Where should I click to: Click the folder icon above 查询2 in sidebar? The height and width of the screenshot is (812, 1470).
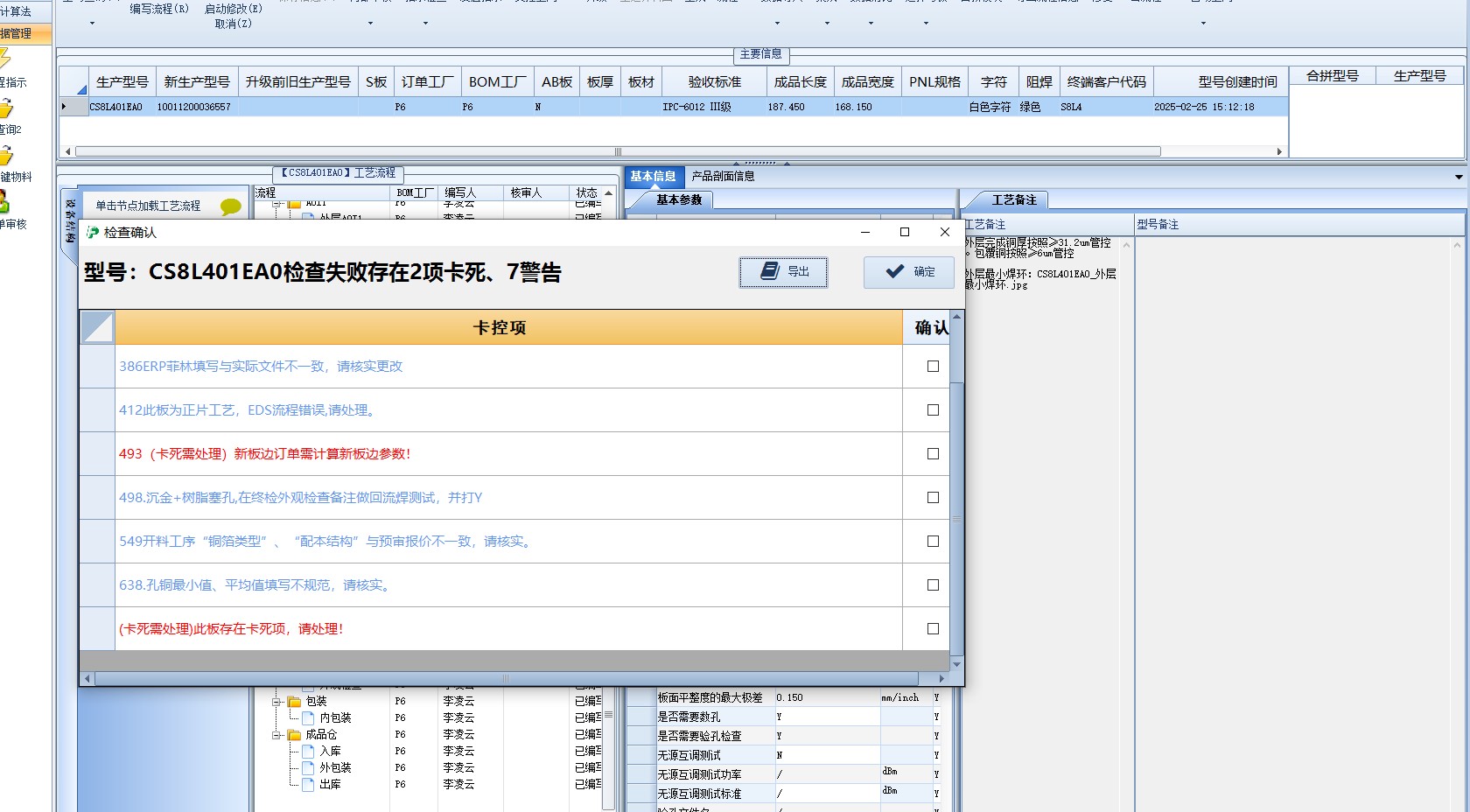pos(6,108)
